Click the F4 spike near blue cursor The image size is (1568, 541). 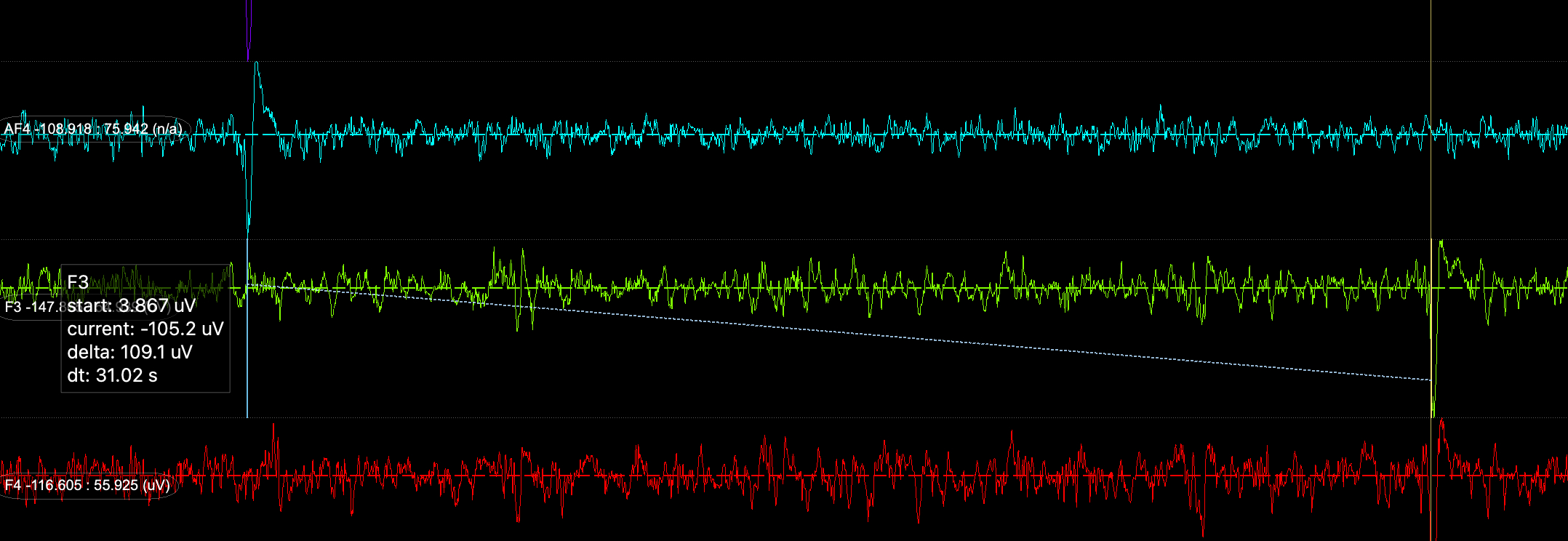(x=274, y=425)
